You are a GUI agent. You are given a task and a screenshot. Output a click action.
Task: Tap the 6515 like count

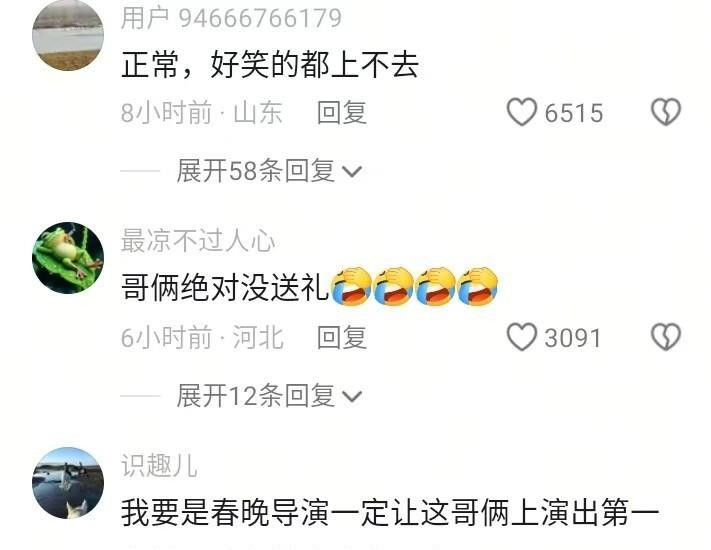tap(574, 113)
